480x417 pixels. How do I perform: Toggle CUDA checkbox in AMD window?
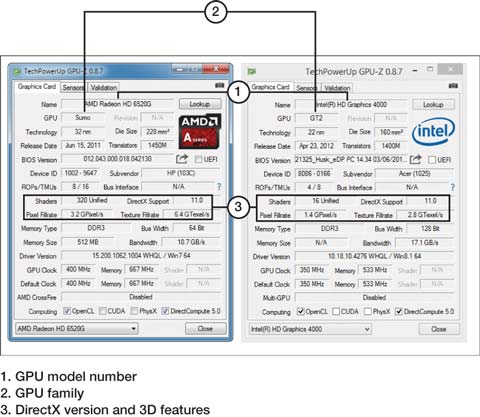tap(103, 311)
